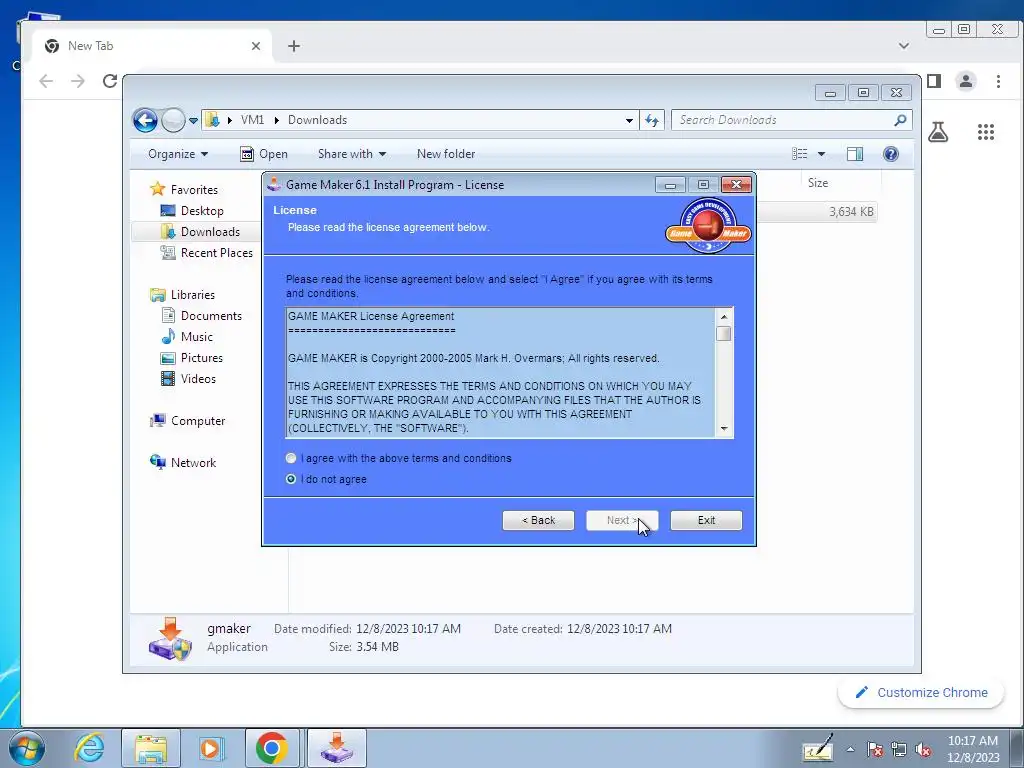Click the gmaker icon in details pane
The height and width of the screenshot is (768, 1024).
(170, 639)
